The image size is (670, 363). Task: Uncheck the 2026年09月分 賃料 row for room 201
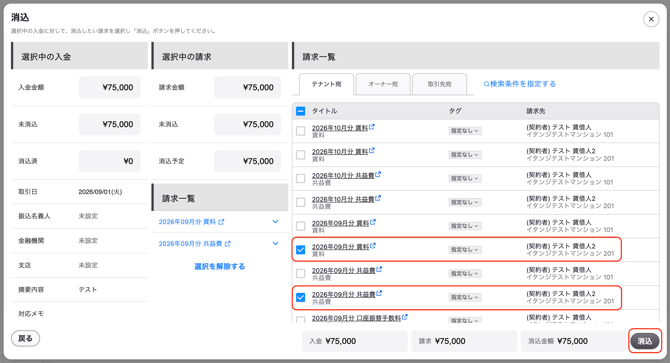tap(301, 250)
